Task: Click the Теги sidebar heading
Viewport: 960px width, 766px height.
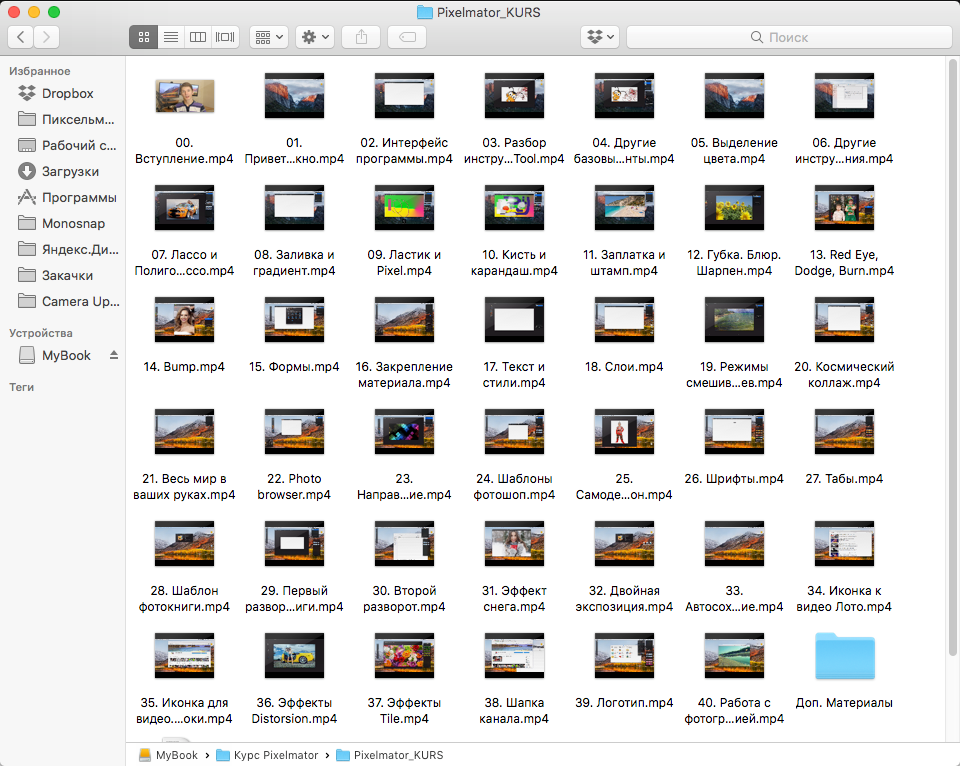Action: coord(21,387)
